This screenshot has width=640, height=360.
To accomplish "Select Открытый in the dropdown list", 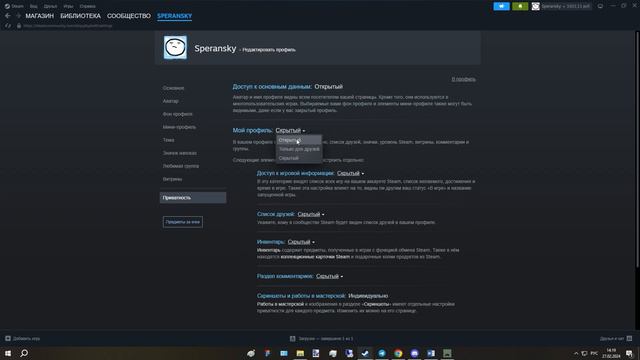I will point(299,140).
